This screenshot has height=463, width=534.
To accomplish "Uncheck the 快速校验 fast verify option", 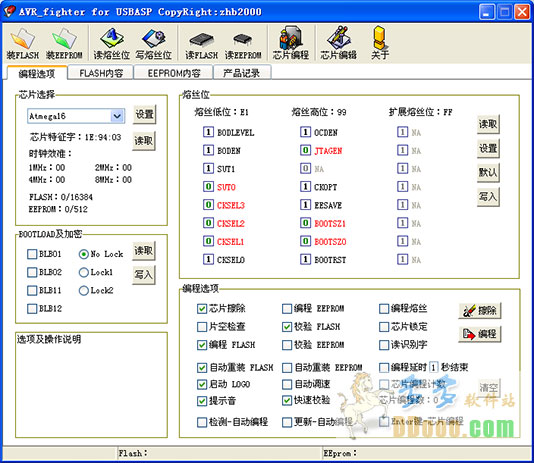I will [x=287, y=400].
